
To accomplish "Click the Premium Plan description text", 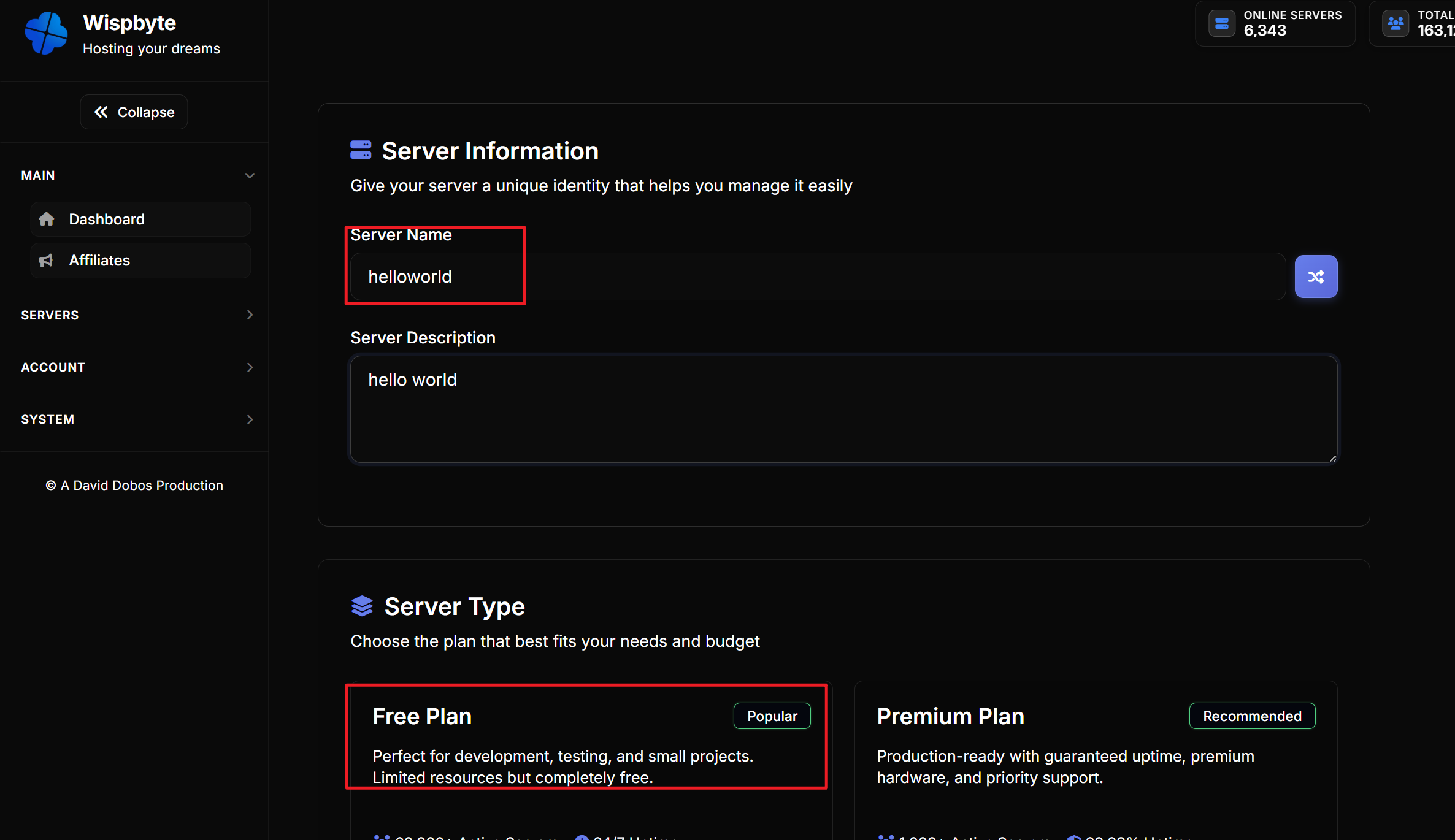I will click(x=1065, y=766).
